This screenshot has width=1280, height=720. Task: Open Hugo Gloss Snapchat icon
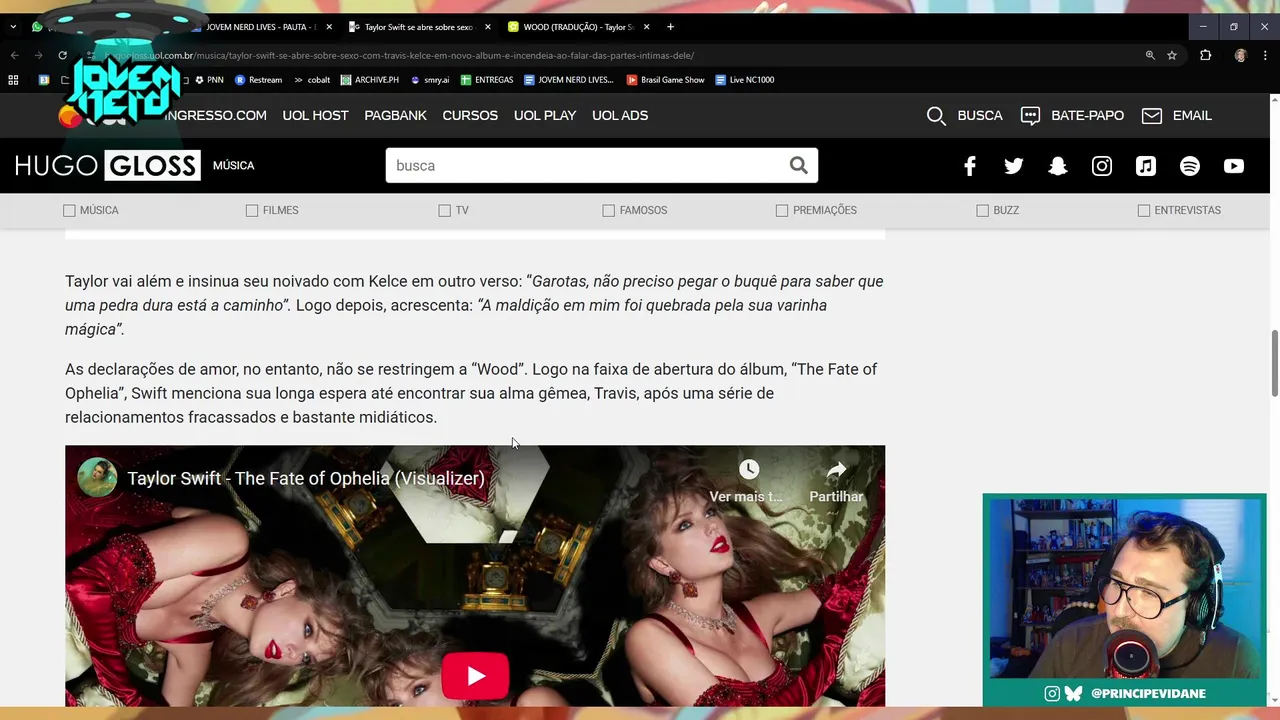(1058, 166)
